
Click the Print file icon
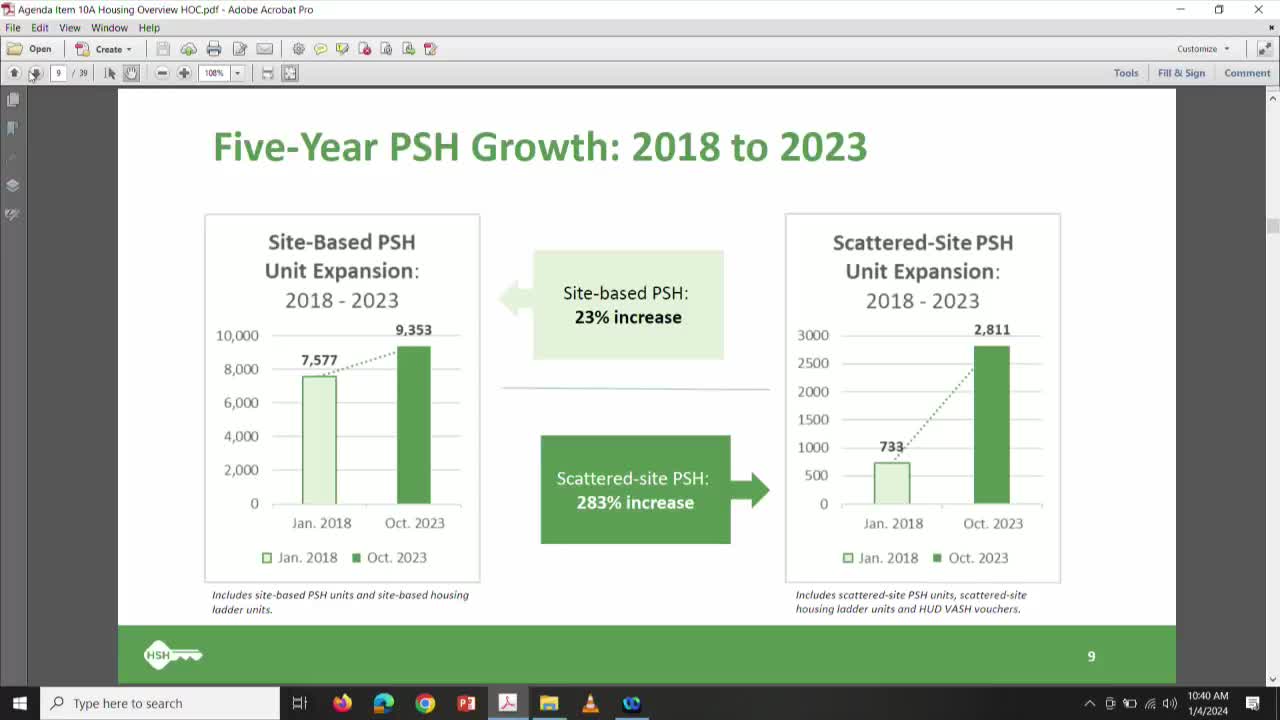coord(214,49)
